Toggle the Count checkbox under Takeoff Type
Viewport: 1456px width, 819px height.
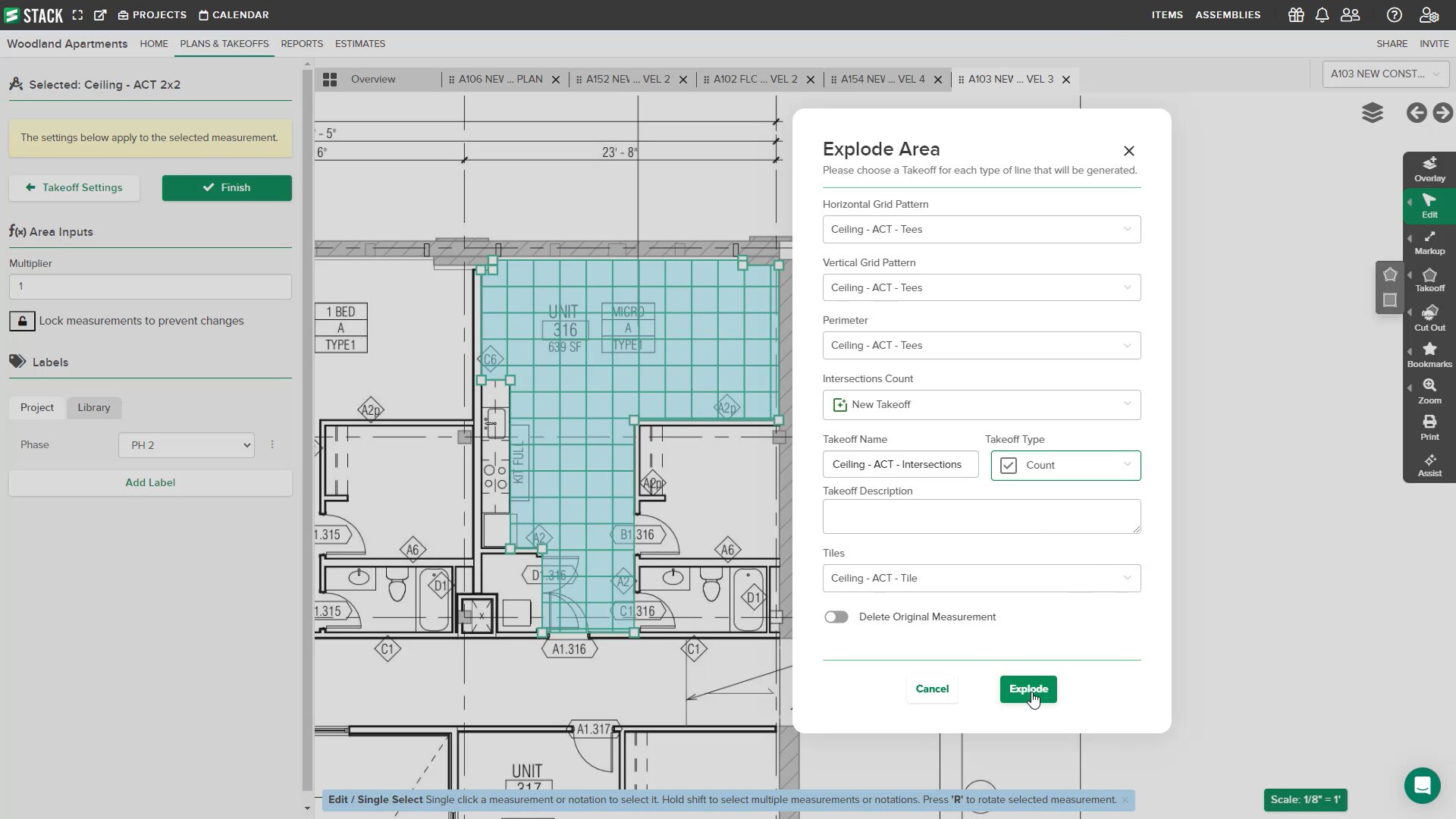[1007, 465]
